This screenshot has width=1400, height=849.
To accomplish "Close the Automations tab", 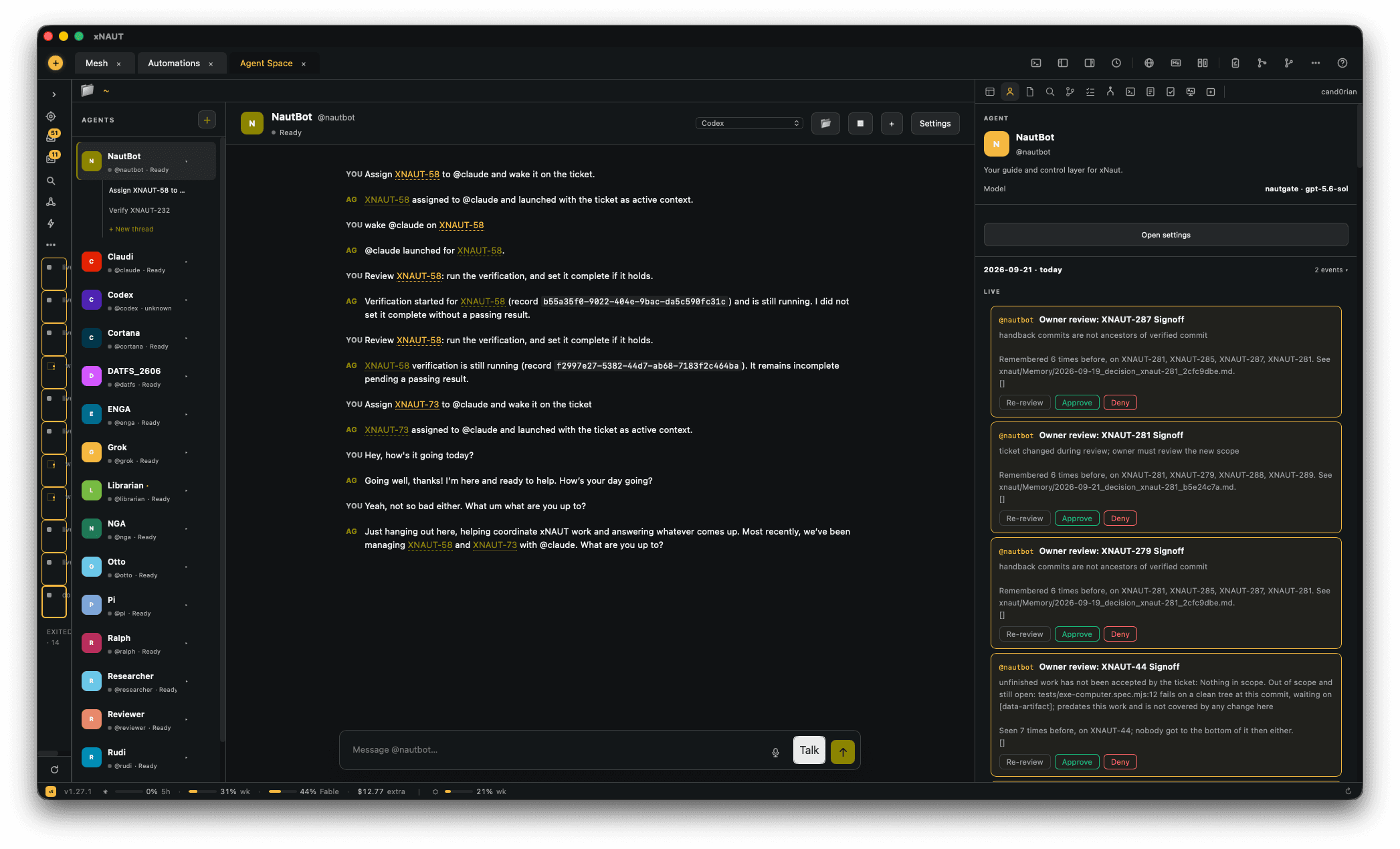I will click(x=211, y=64).
